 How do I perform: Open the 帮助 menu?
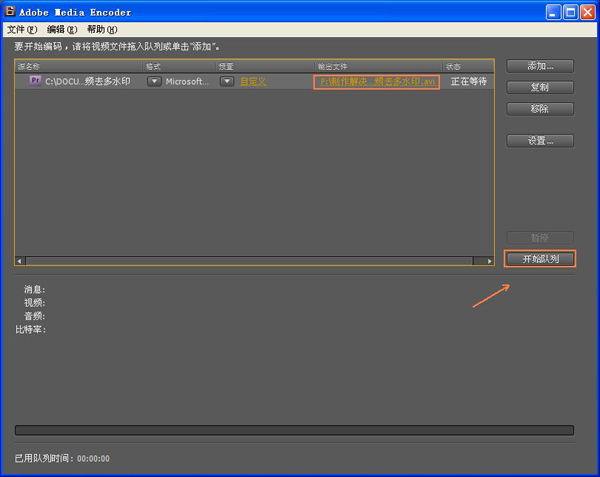(102, 29)
